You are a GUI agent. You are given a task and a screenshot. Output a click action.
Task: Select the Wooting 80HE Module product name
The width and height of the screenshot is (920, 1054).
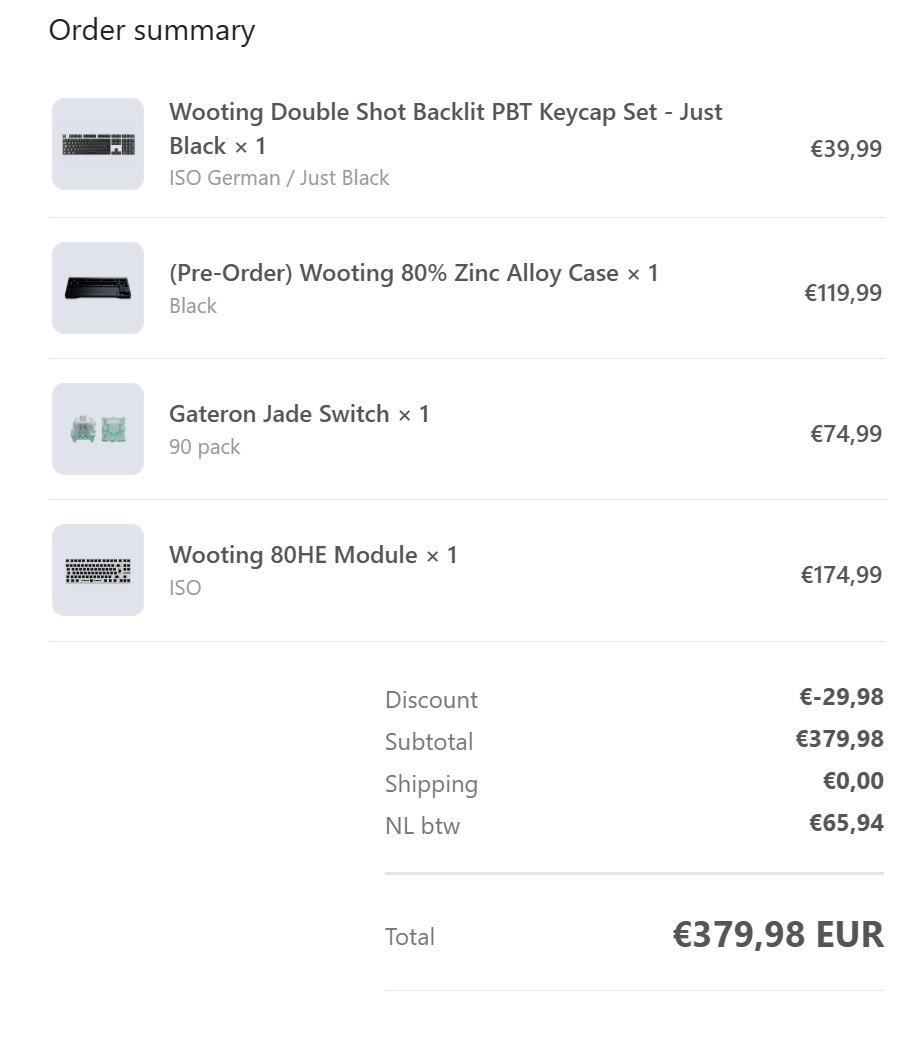coord(313,555)
